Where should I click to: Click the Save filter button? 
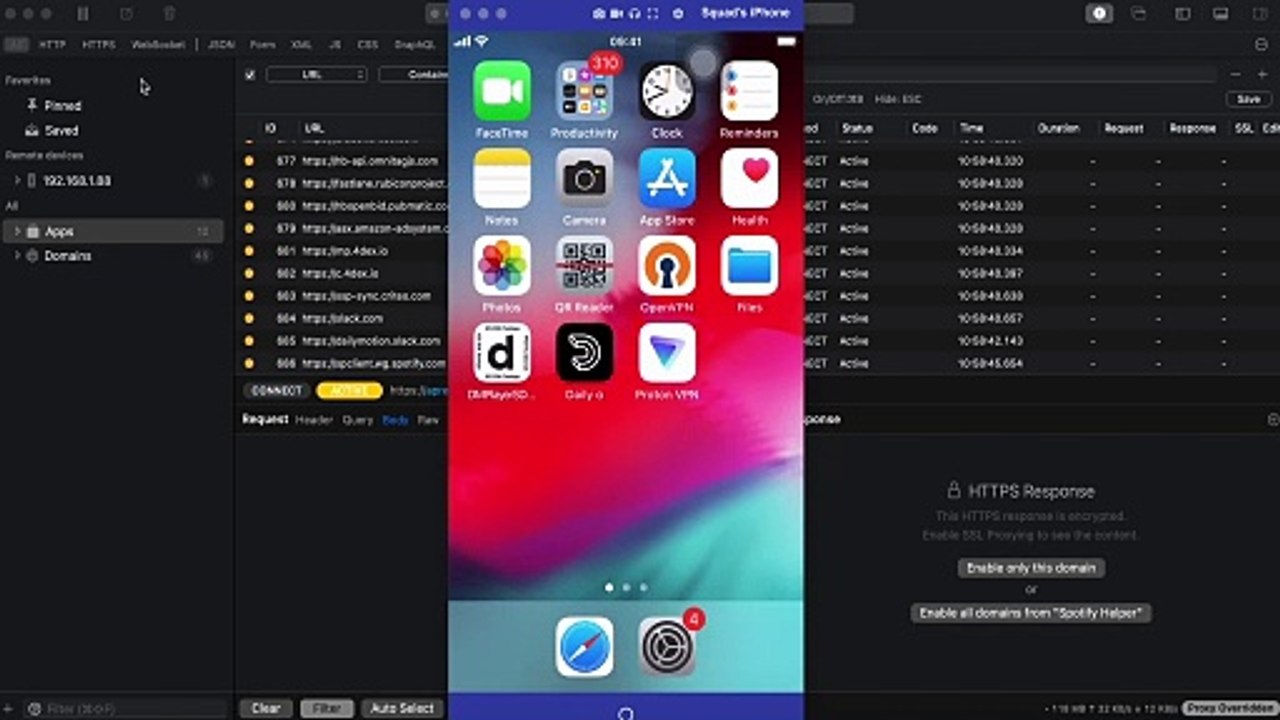point(1248,100)
